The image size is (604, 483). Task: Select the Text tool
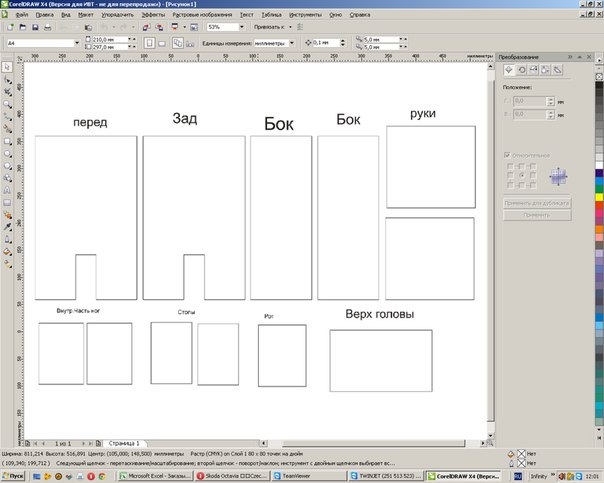click(7, 190)
